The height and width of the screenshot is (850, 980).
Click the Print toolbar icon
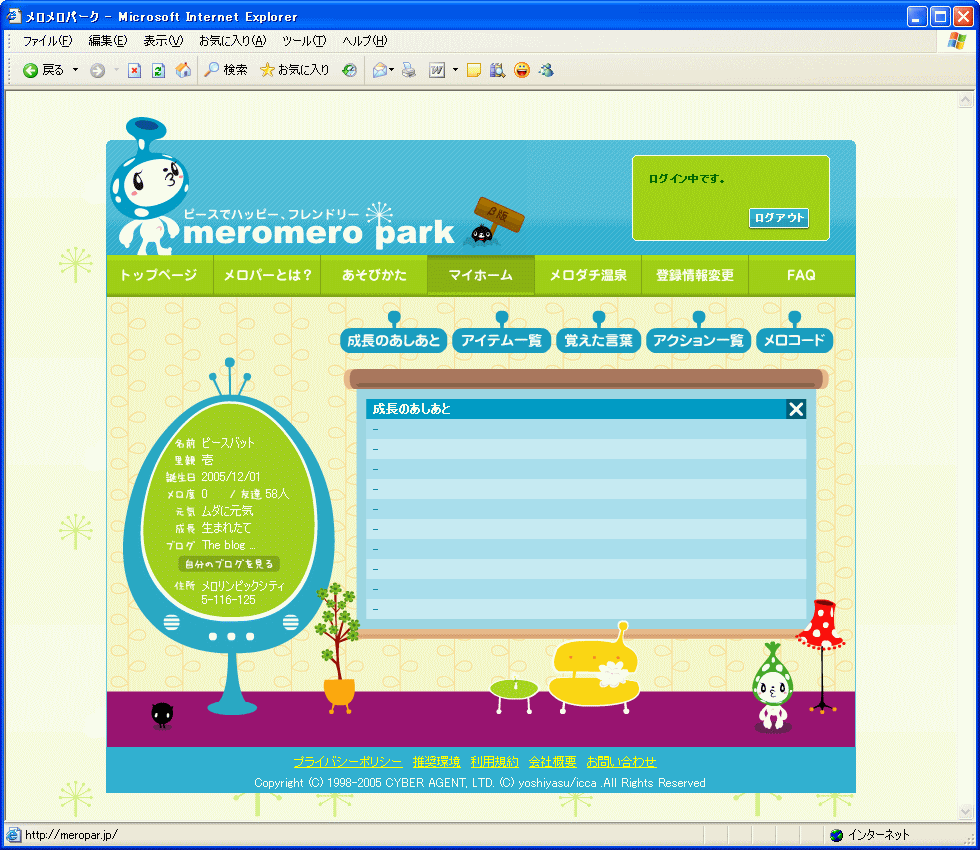point(409,70)
